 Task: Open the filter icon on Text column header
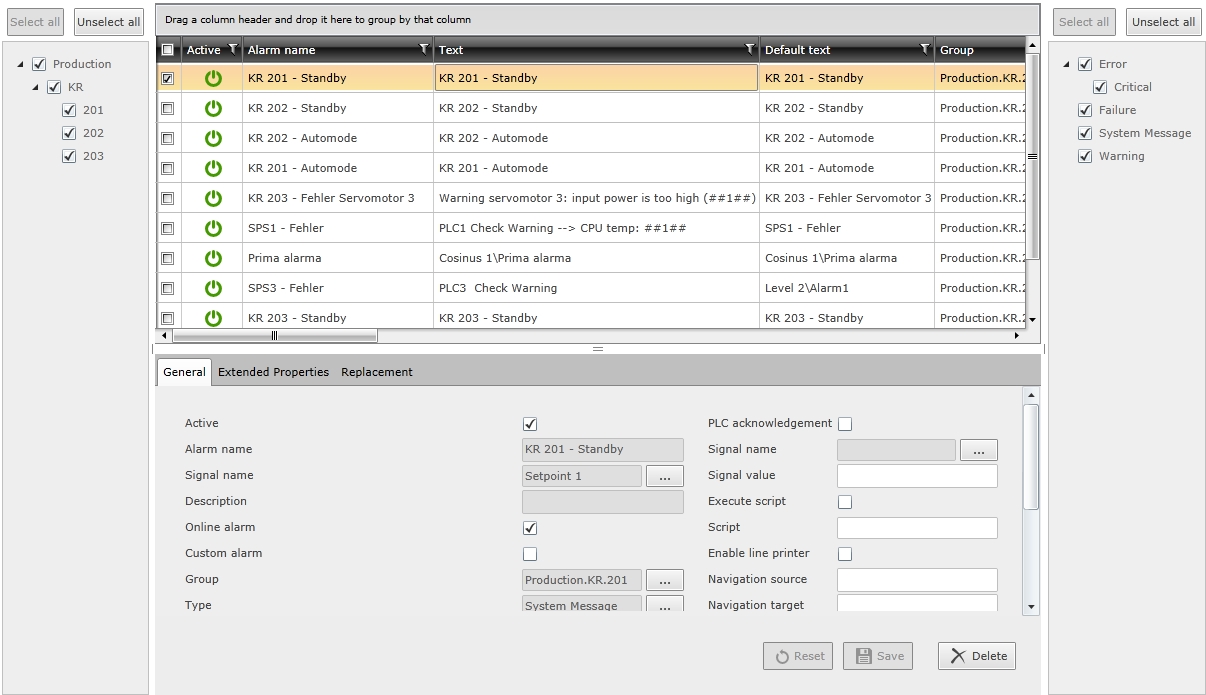[750, 49]
